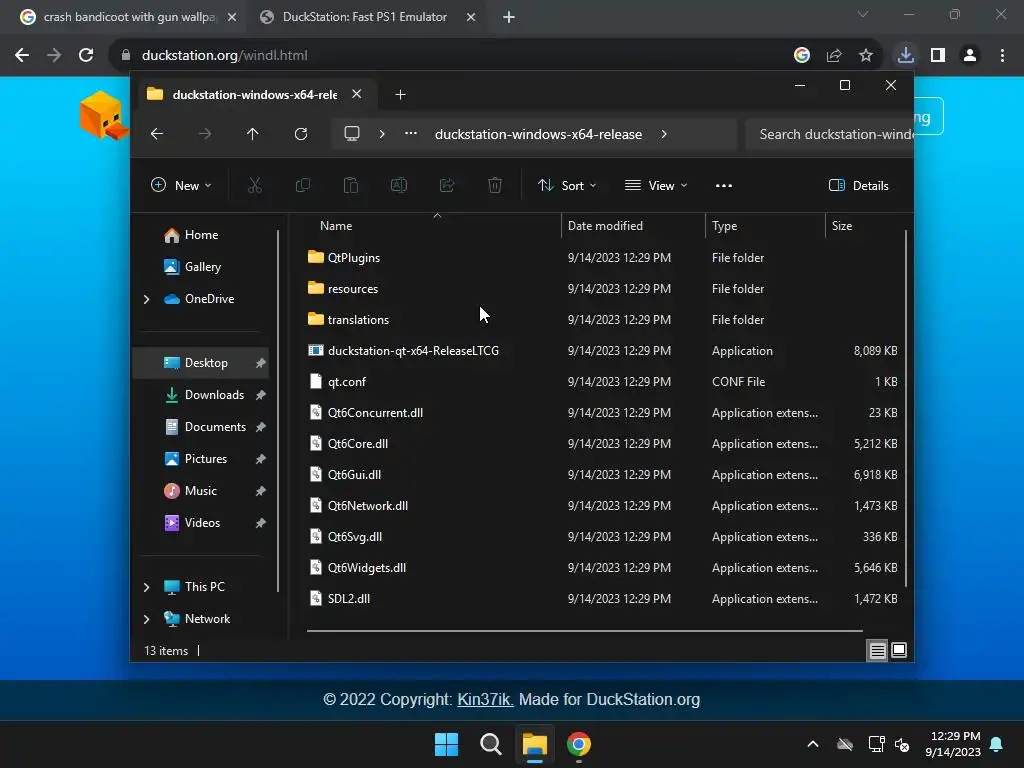Click chevron after the monitor icon in address bar
Viewport: 1024px width, 768px height.
[382, 134]
